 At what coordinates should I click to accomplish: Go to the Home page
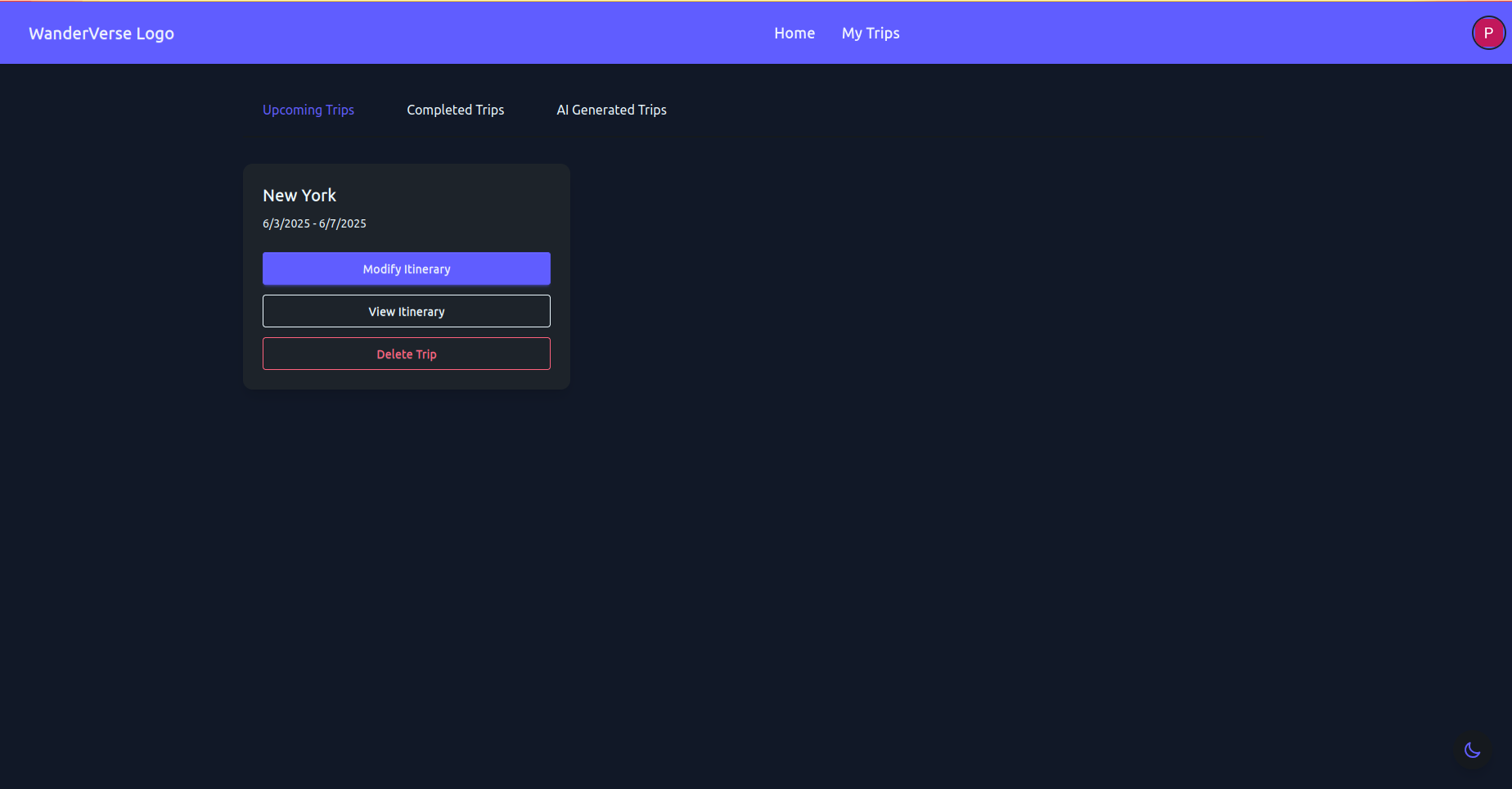pos(794,34)
